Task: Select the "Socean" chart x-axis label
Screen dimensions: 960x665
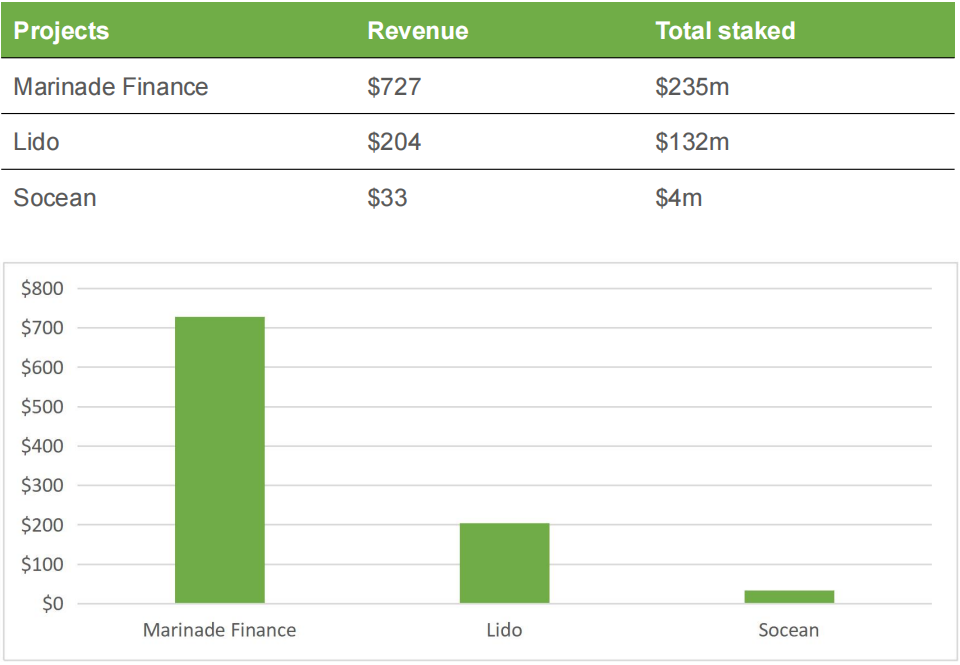Action: pos(789,630)
